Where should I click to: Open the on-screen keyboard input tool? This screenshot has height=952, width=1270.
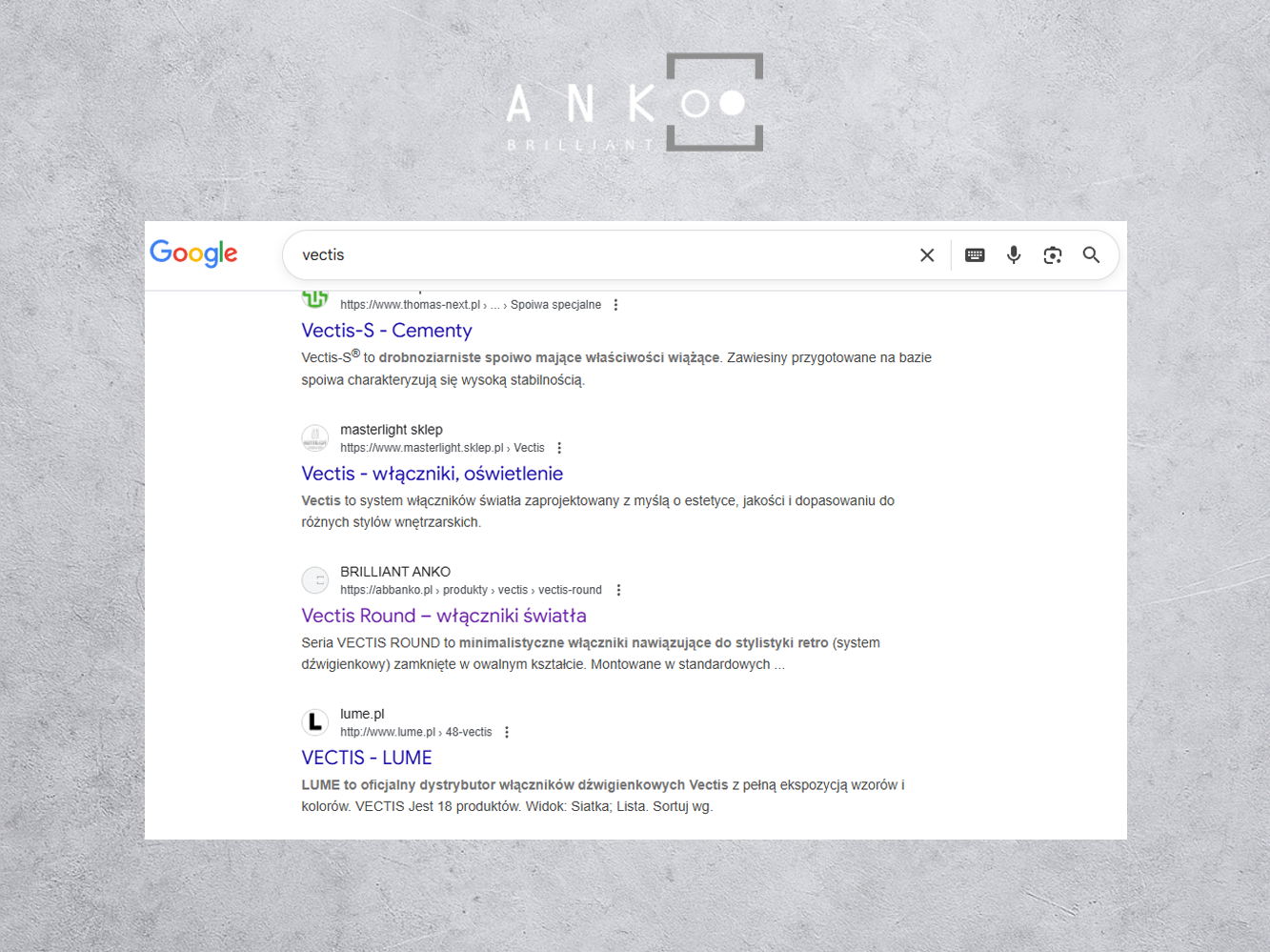click(975, 255)
